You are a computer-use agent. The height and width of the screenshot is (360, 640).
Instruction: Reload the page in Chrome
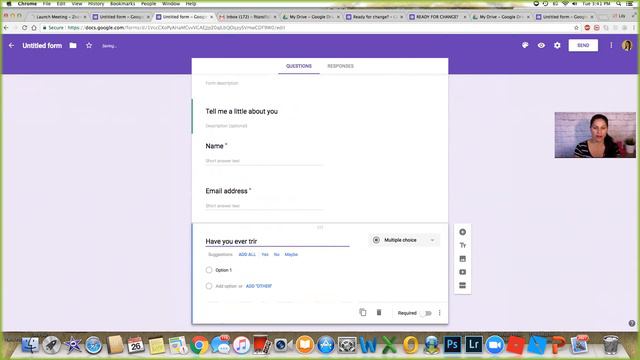point(24,28)
